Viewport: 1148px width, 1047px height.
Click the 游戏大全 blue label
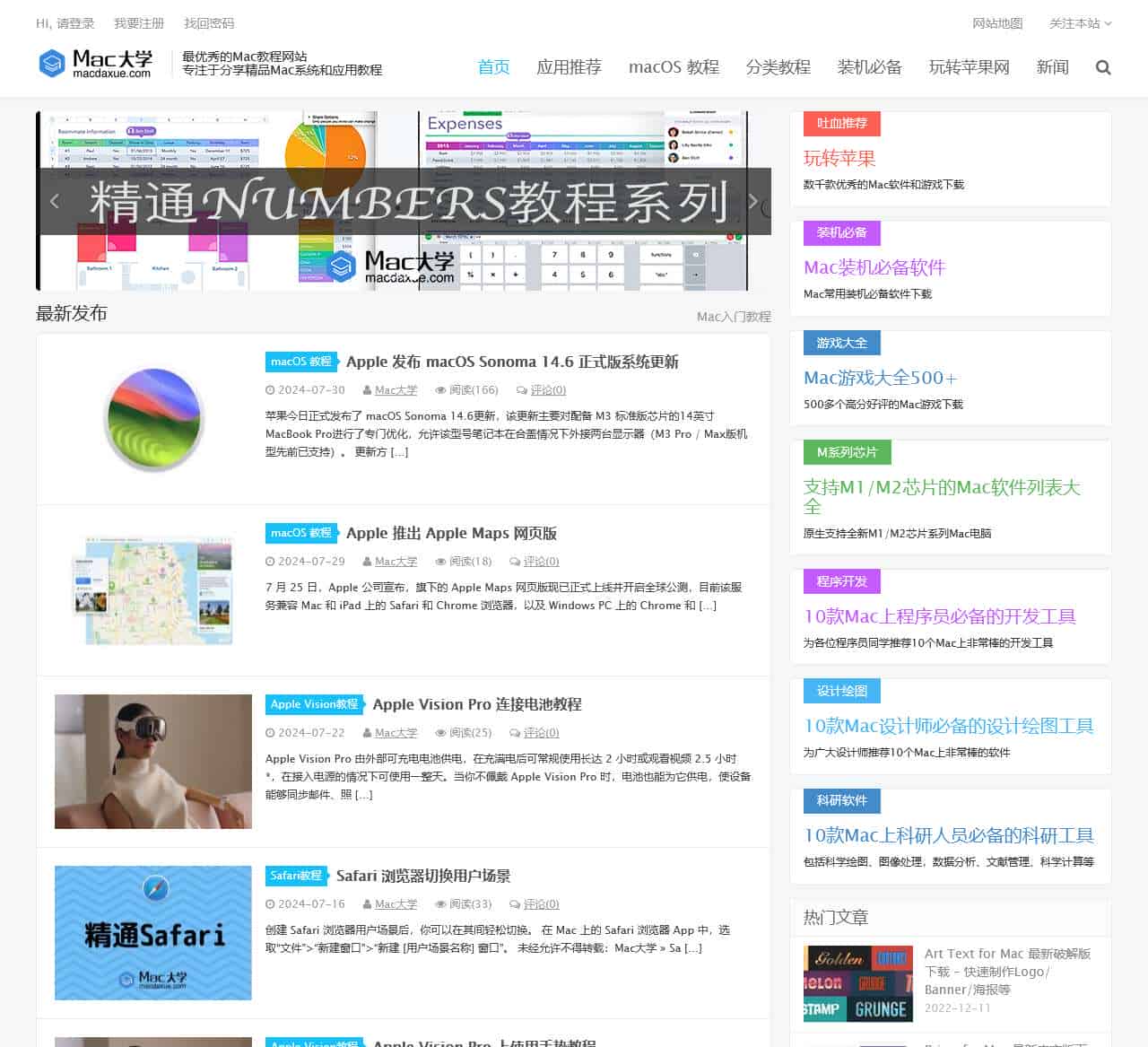(x=842, y=343)
